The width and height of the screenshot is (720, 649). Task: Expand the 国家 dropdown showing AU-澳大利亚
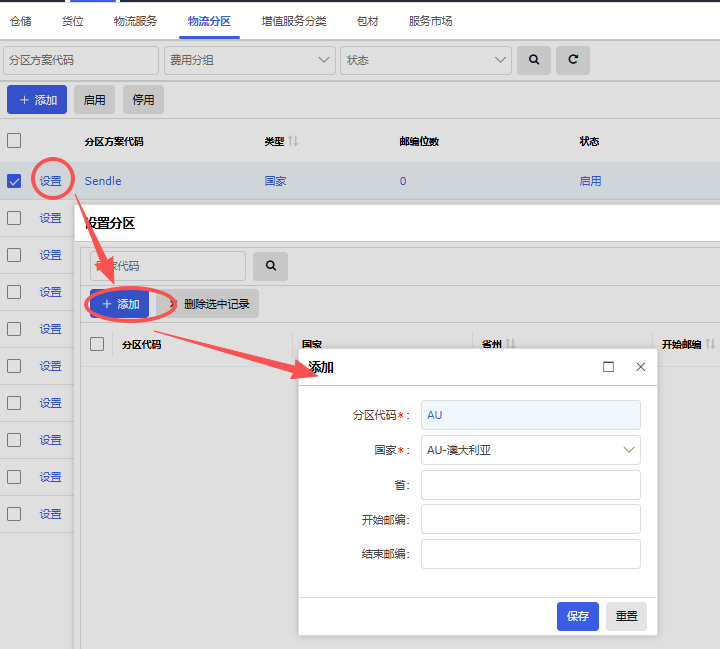click(x=530, y=450)
